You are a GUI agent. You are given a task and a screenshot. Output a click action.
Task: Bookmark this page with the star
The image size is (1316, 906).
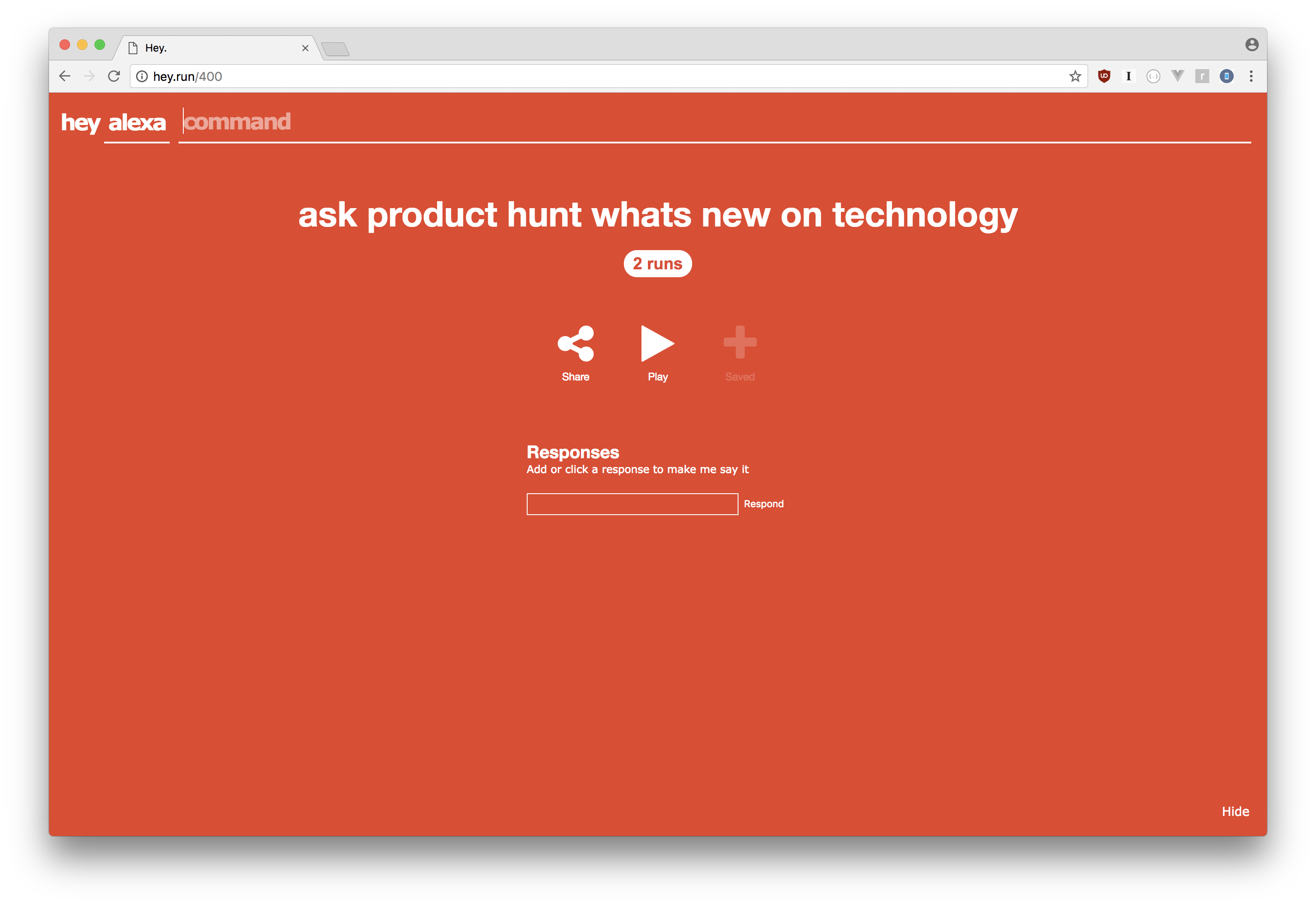[x=1074, y=76]
